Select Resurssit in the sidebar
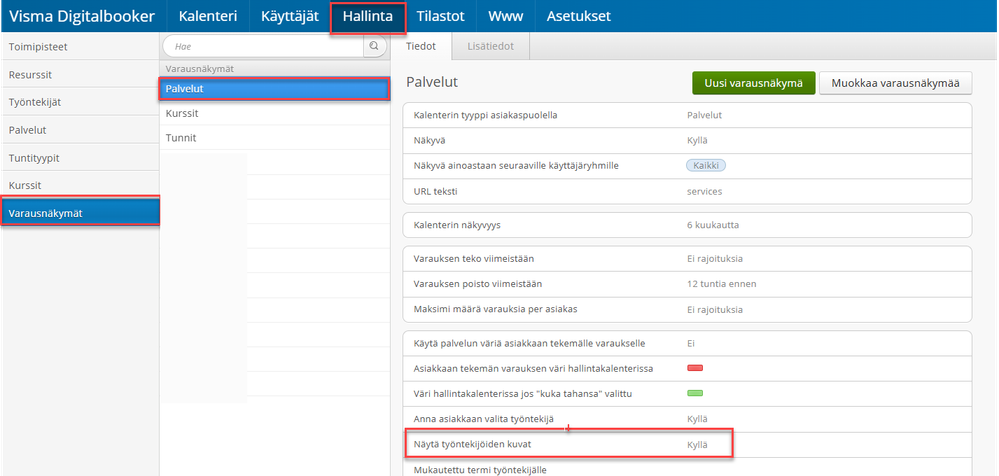Viewport: 999px width, 476px height. tap(80, 75)
